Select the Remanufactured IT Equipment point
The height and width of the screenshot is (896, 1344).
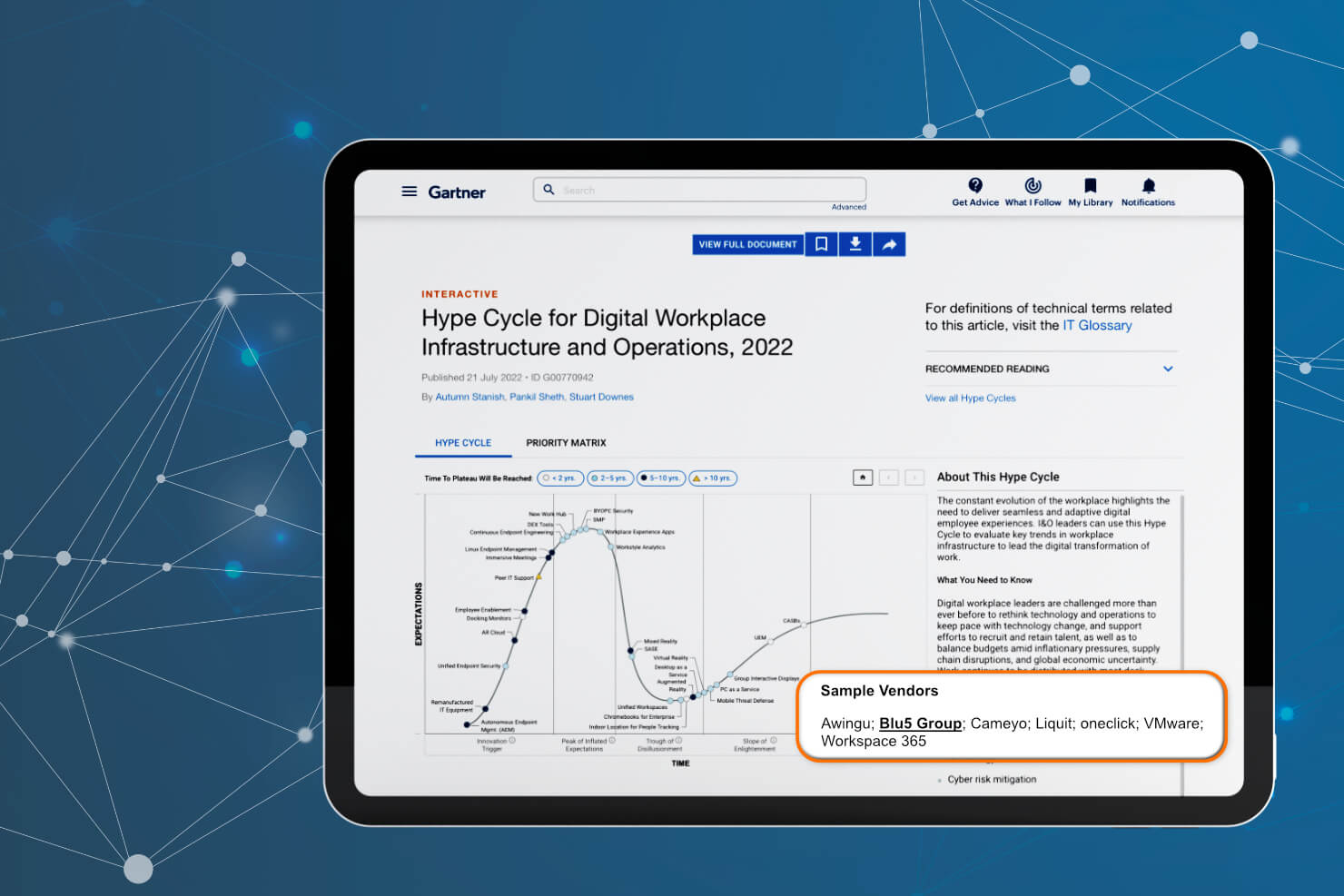click(x=486, y=708)
